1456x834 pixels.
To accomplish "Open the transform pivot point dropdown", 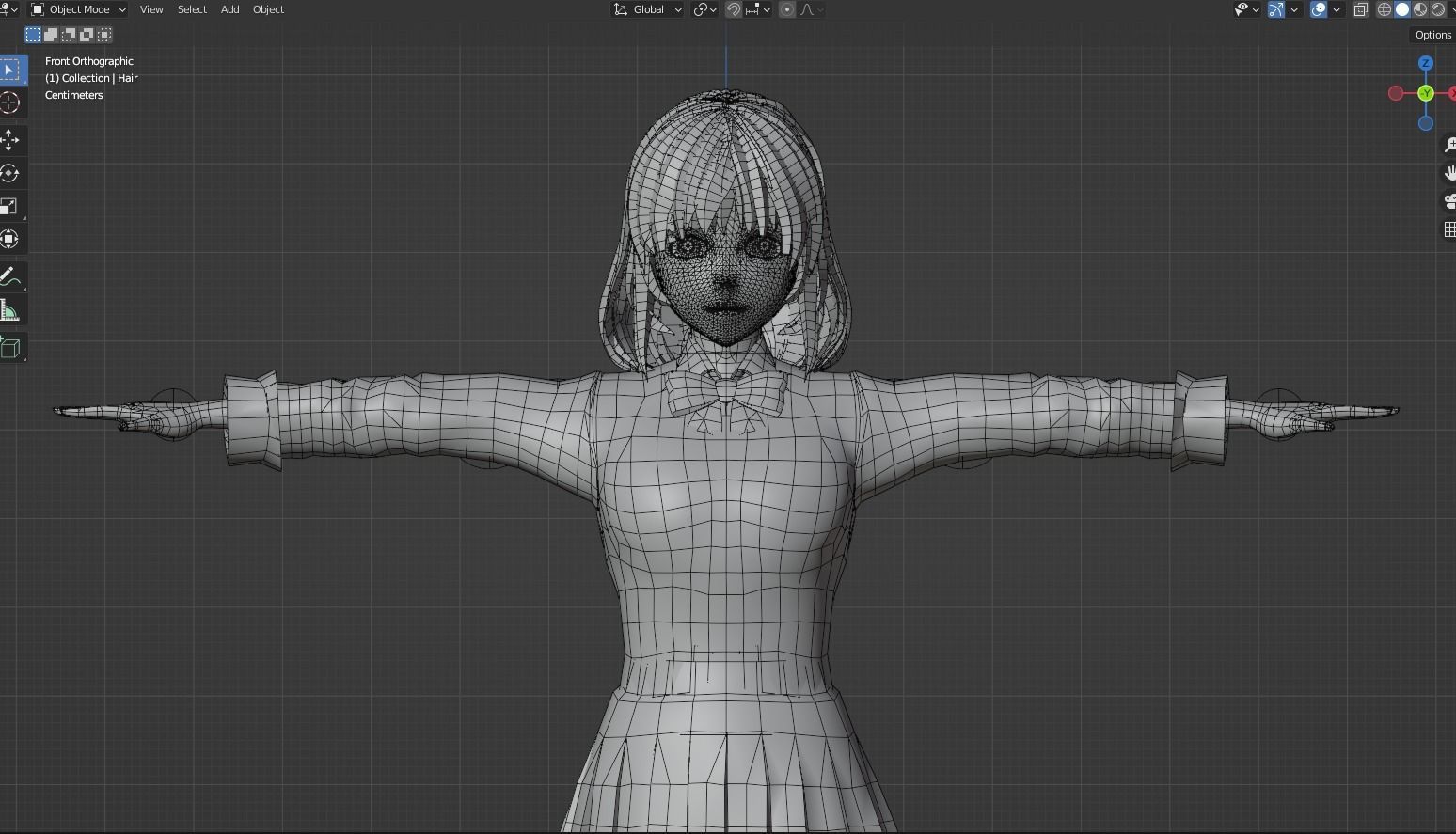I will tap(705, 9).
